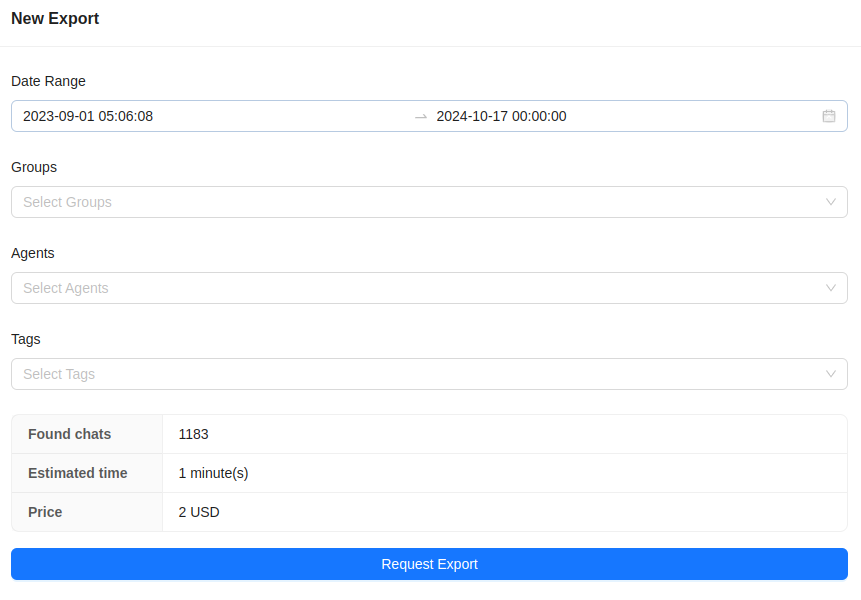Click the value 1183 in the summary table
Viewport: 861px width, 600px height.
click(193, 434)
